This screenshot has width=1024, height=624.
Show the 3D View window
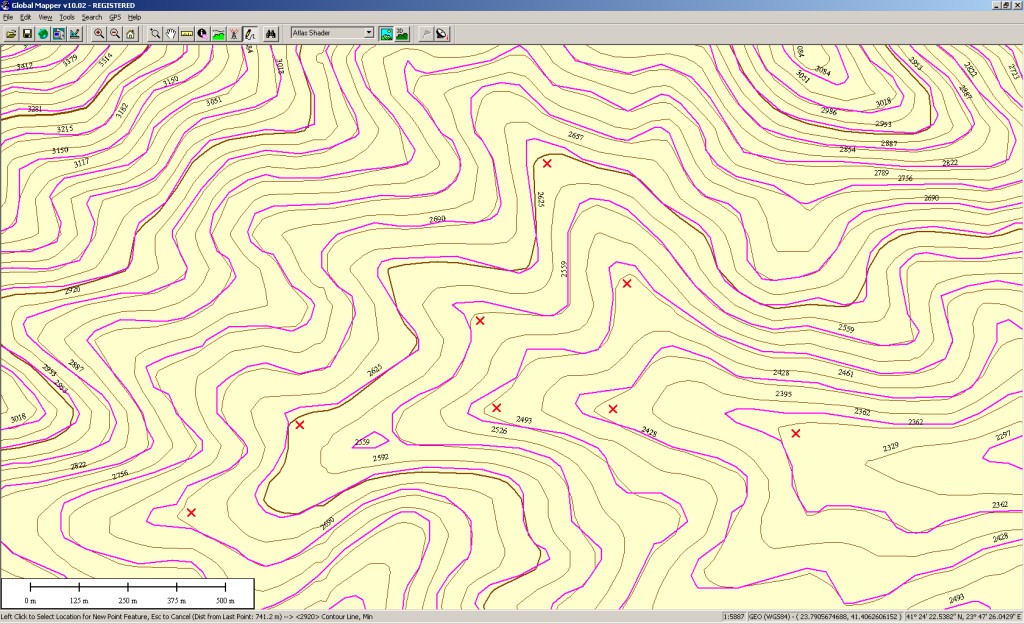(x=401, y=33)
